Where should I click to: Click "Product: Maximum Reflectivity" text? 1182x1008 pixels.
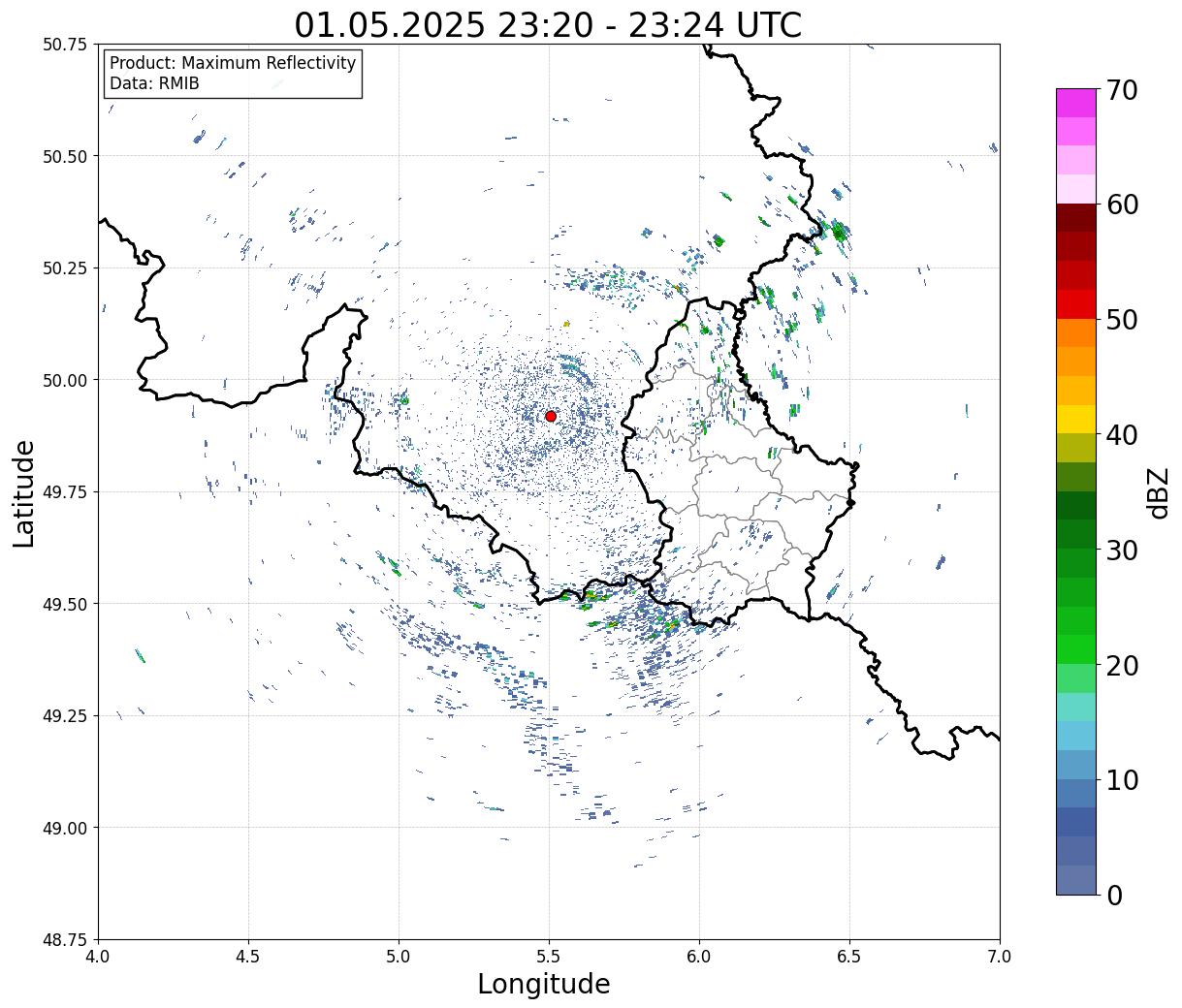233,63
